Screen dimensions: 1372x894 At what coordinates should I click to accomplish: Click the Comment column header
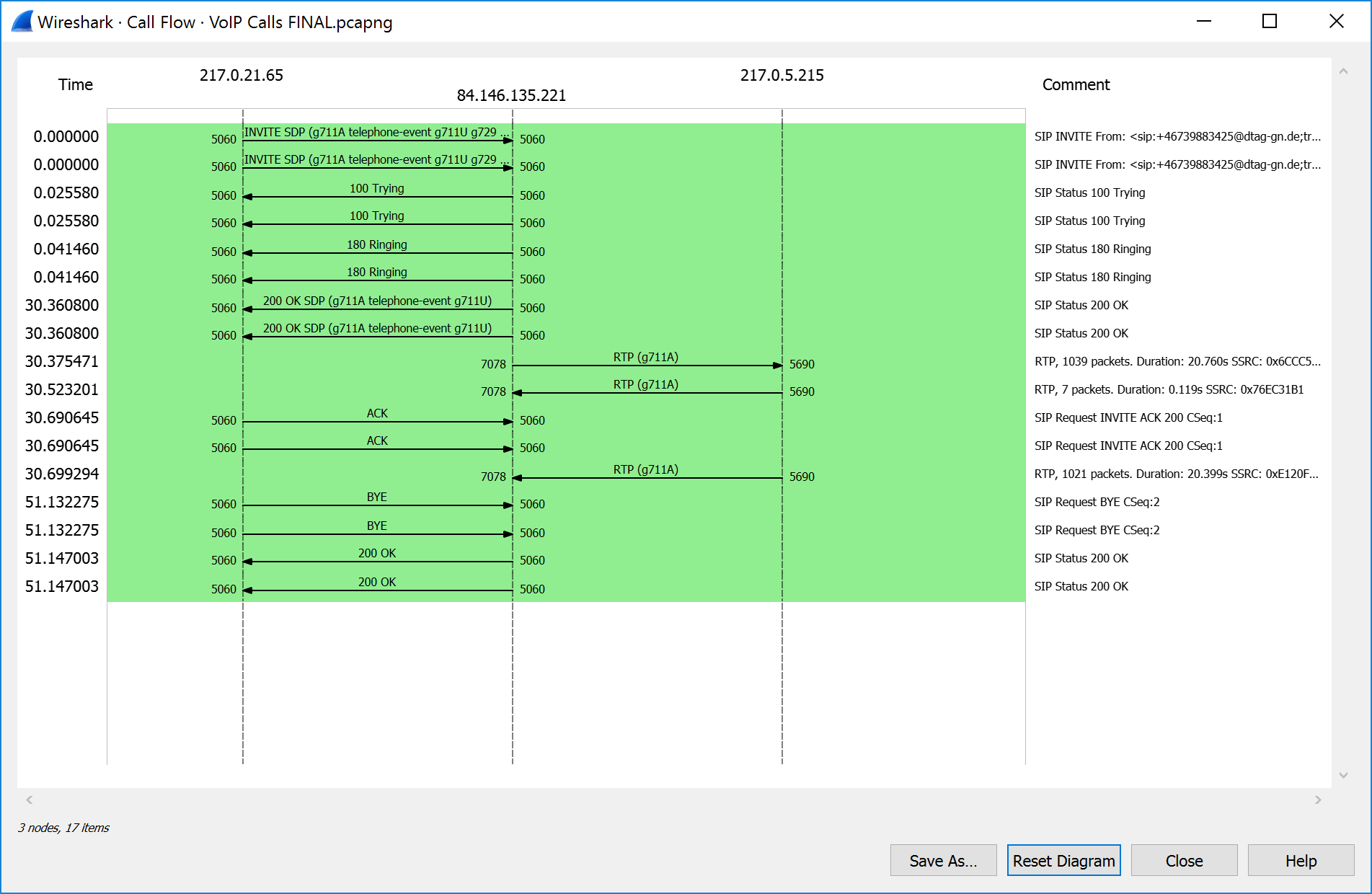click(1076, 84)
